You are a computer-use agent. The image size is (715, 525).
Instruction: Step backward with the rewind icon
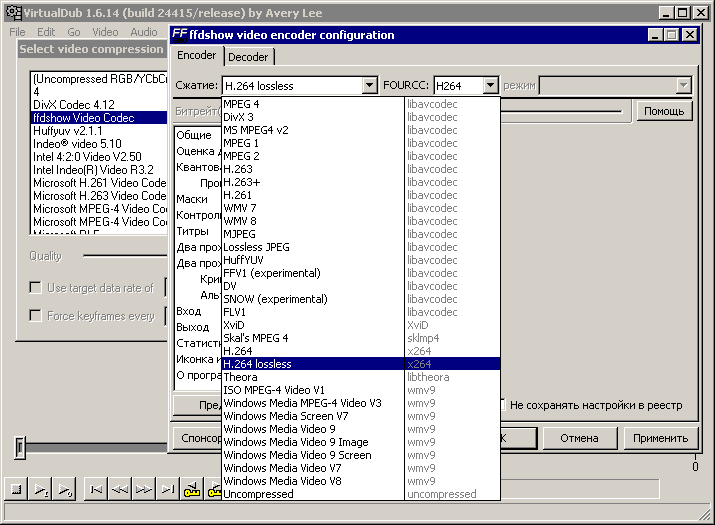[120, 489]
